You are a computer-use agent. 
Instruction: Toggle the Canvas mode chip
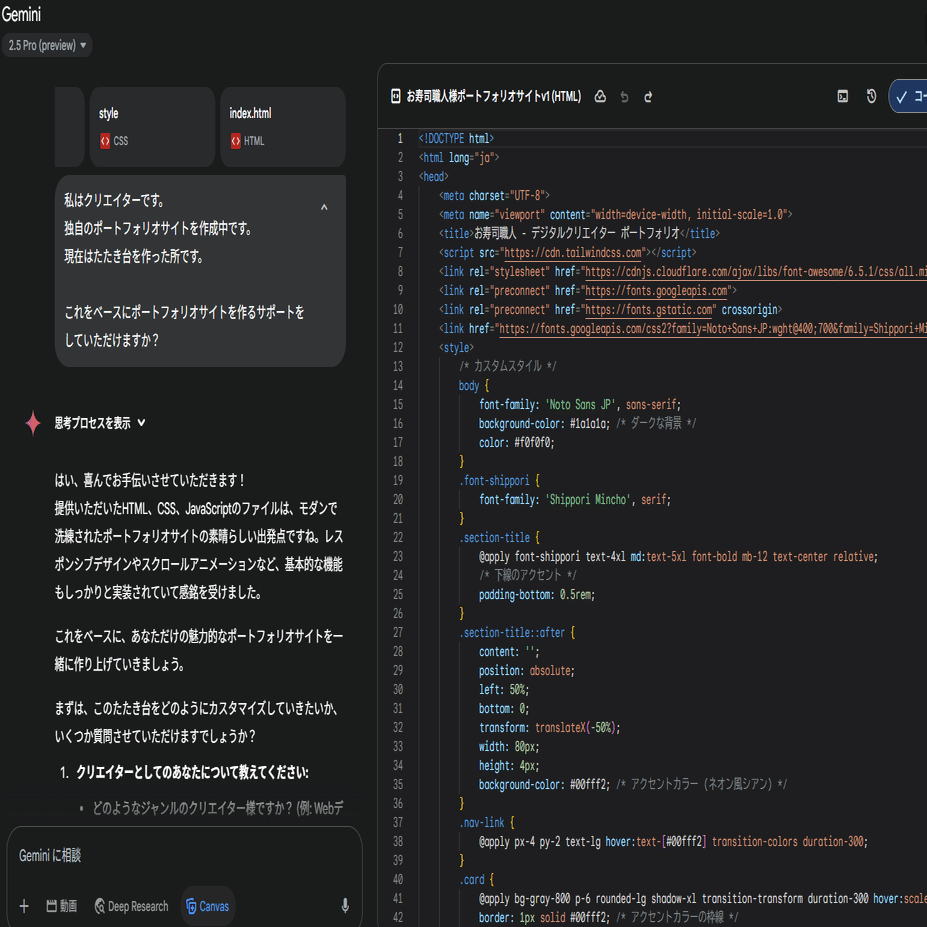(207, 906)
